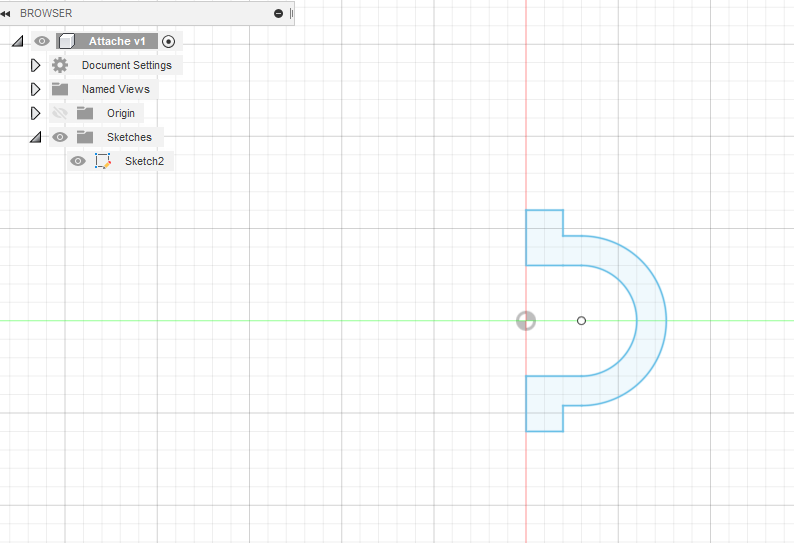Image resolution: width=794 pixels, height=543 pixels.
Task: Select the Attache v1 label
Action: 117,41
